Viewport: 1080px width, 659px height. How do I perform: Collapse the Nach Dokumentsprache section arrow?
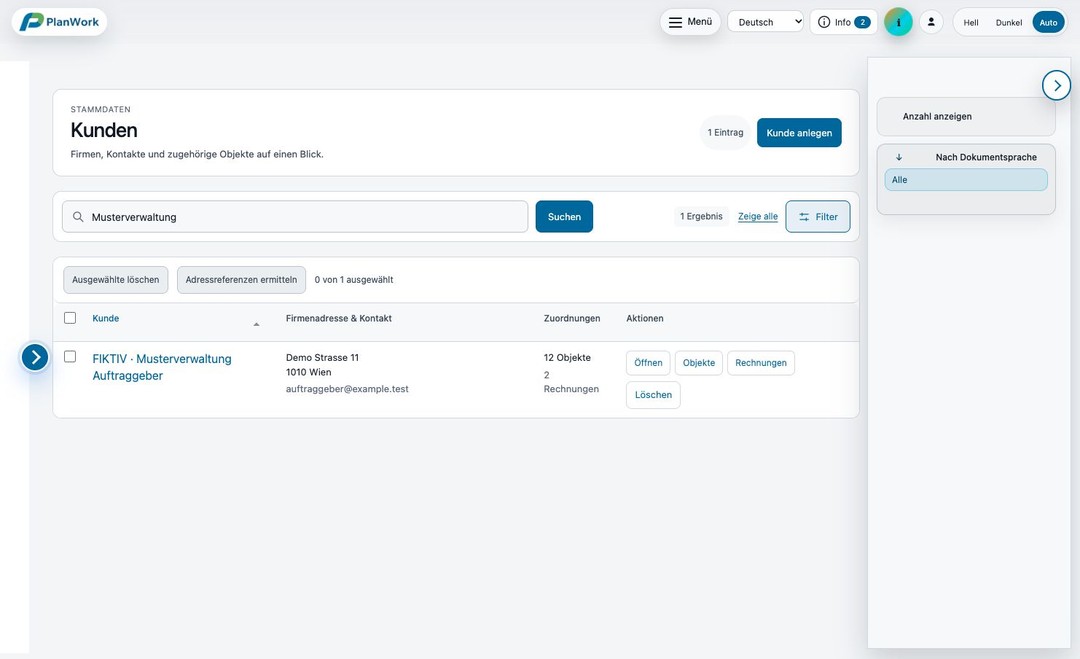point(899,157)
